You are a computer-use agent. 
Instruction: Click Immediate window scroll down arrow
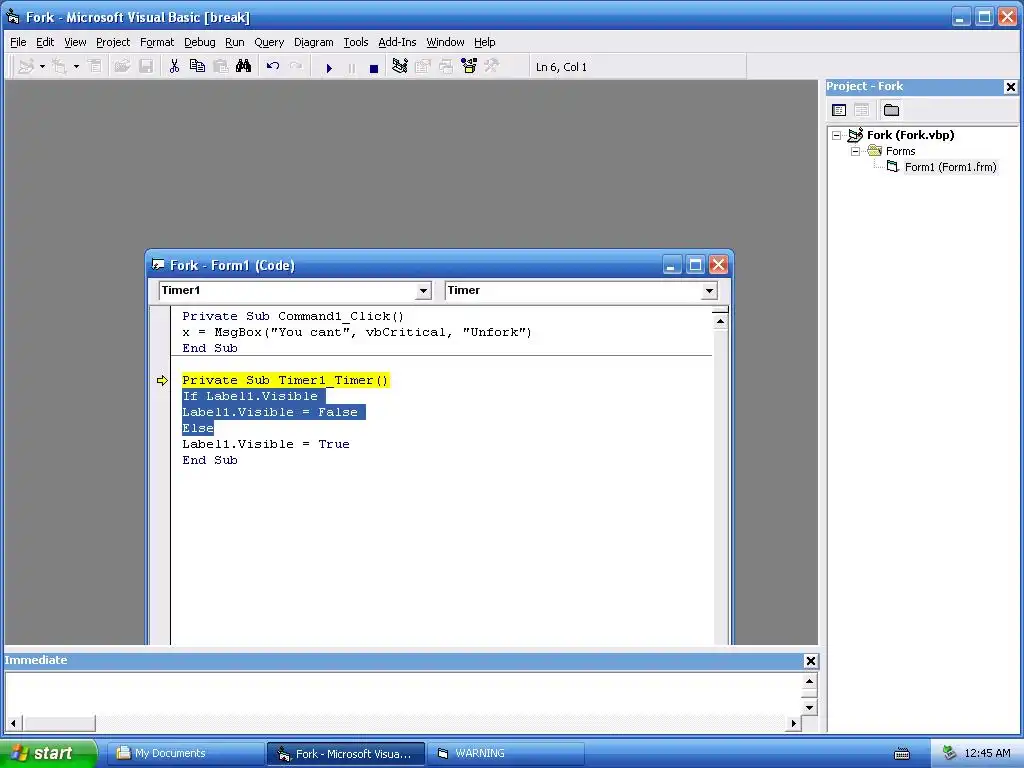coord(809,707)
